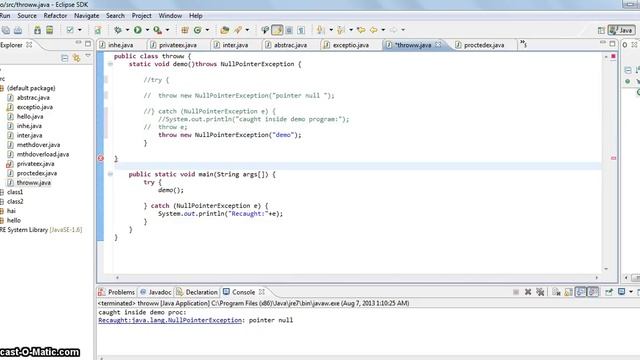Click the New Java Class icon
Image resolution: width=640 pixels, height=360 pixels.
pyautogui.click(x=198, y=30)
